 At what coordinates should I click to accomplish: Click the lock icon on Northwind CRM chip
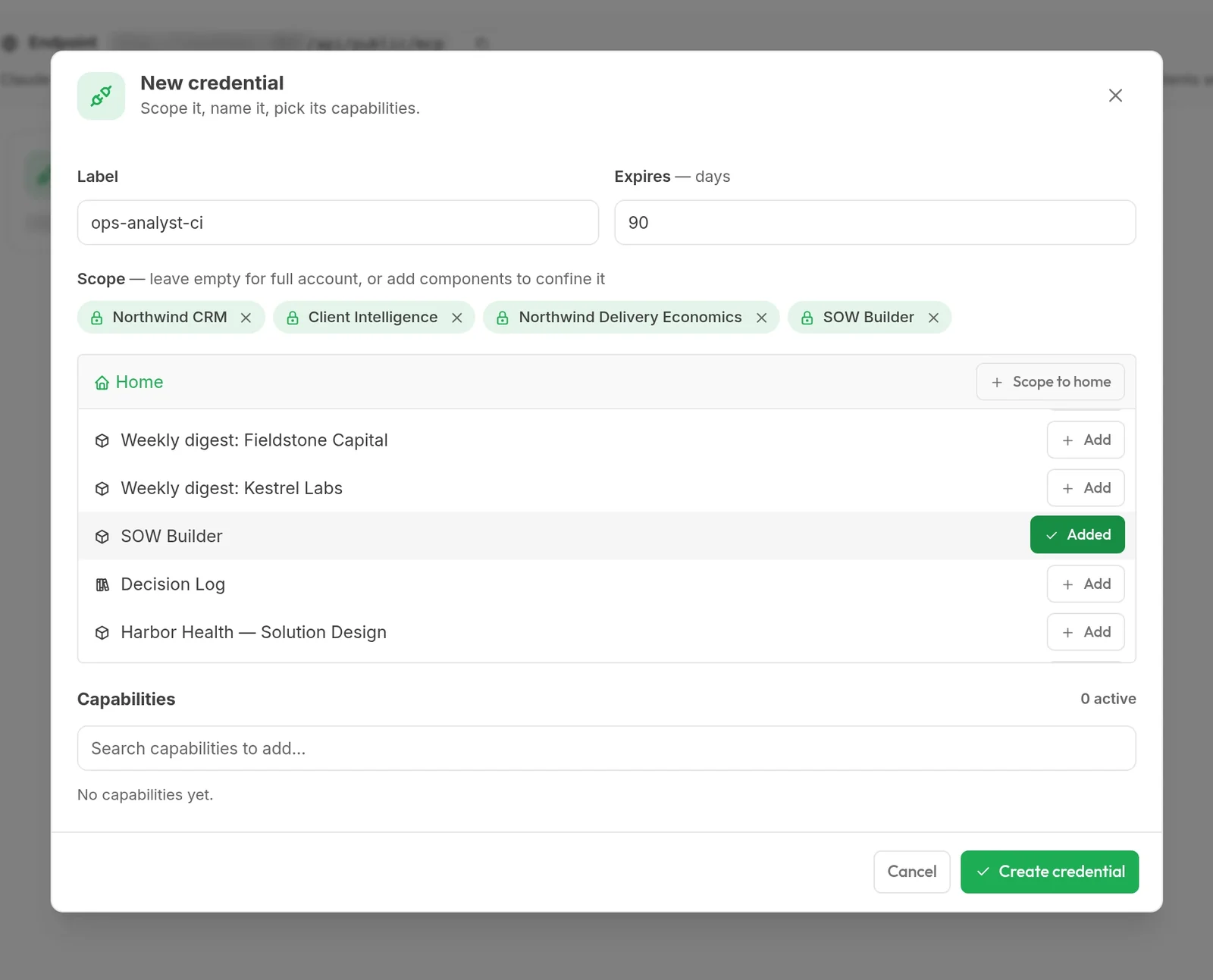coord(97,318)
